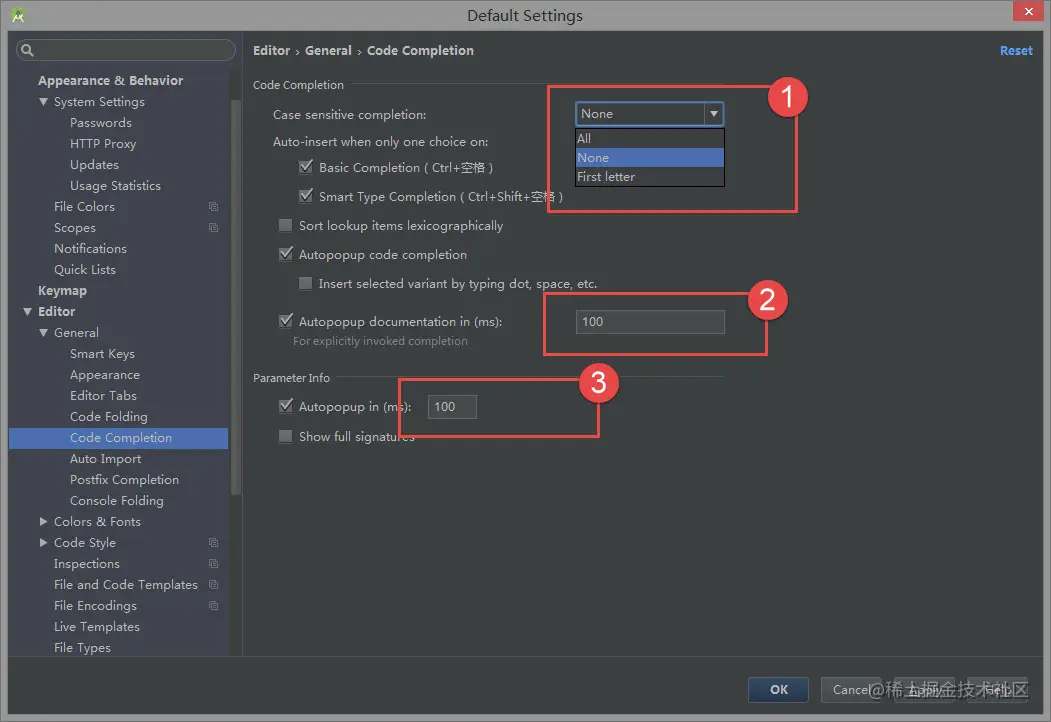
Task: Enable Show full signatures checkbox
Action: (x=286, y=436)
